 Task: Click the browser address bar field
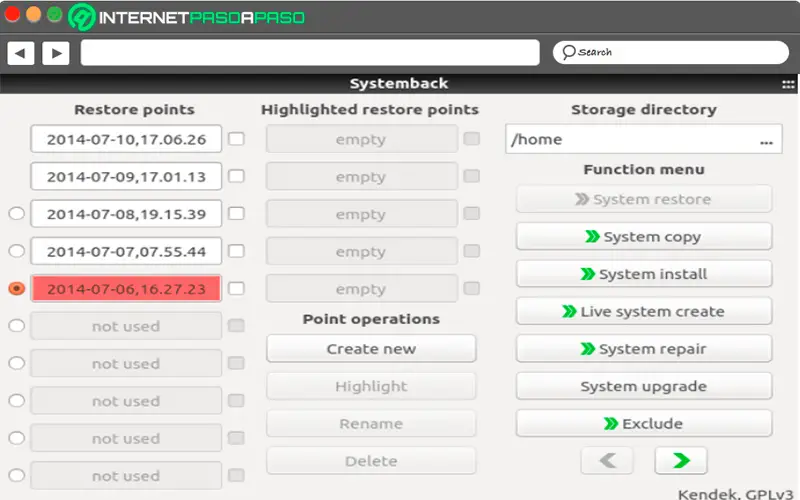coord(310,53)
